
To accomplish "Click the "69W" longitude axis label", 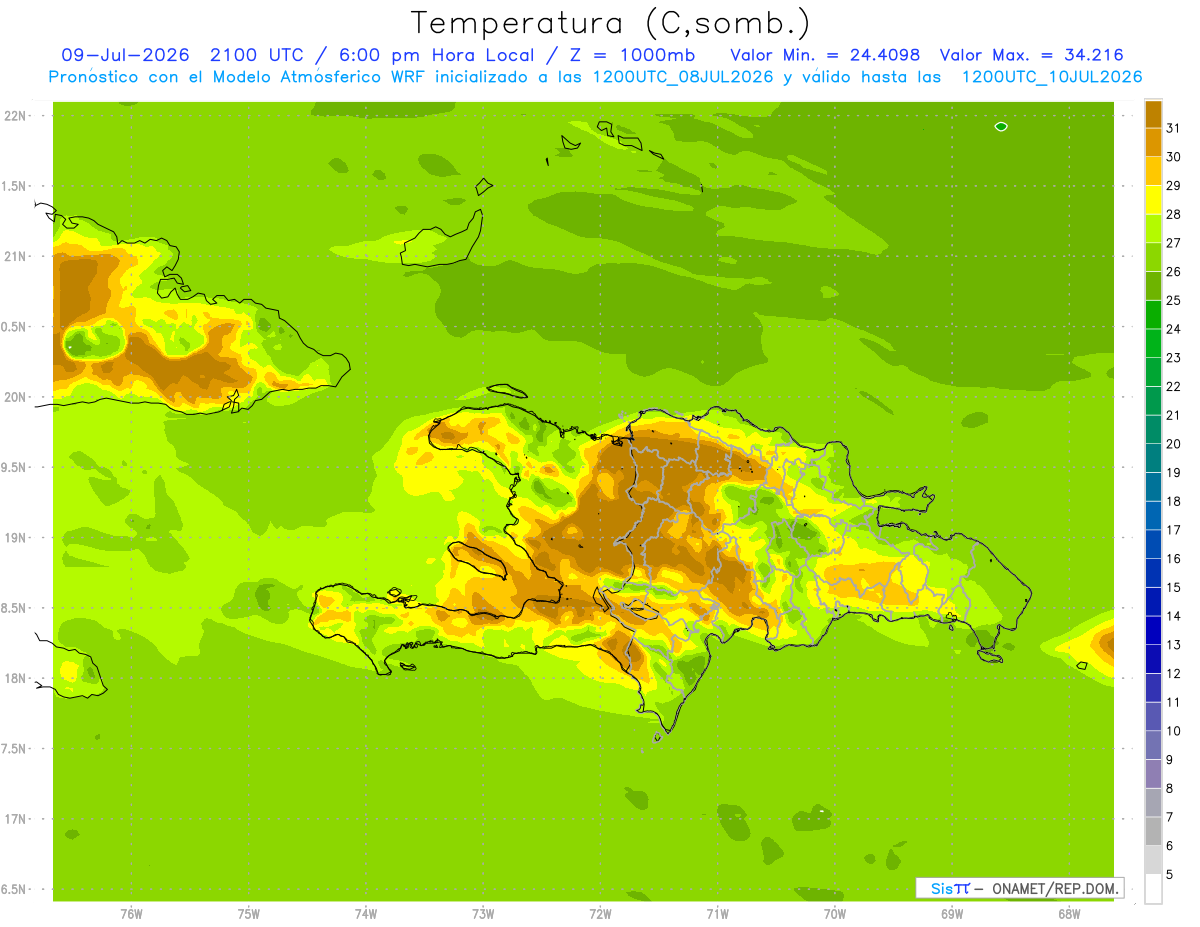I will [x=952, y=914].
